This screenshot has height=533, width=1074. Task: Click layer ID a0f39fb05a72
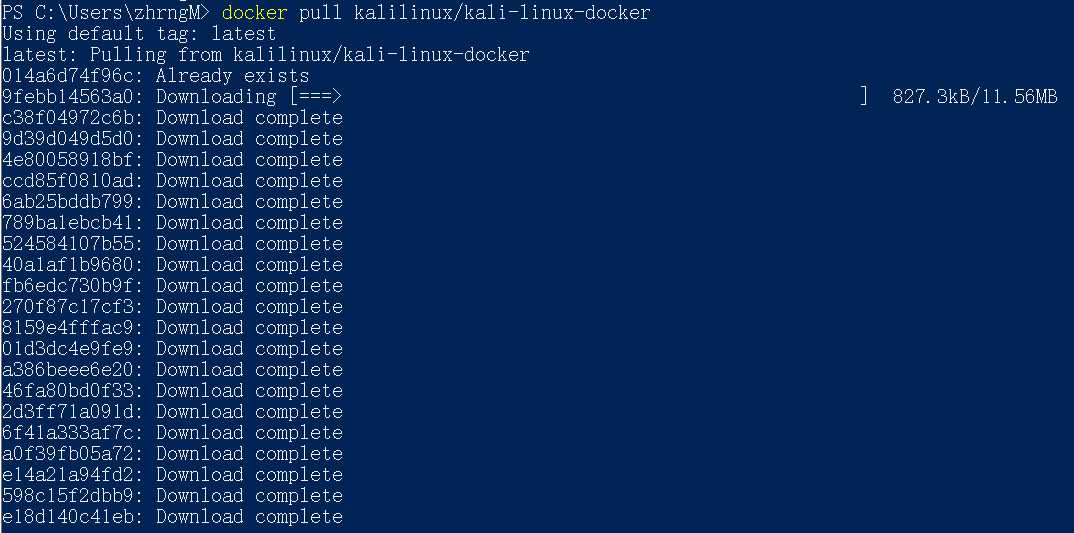pyautogui.click(x=73, y=454)
